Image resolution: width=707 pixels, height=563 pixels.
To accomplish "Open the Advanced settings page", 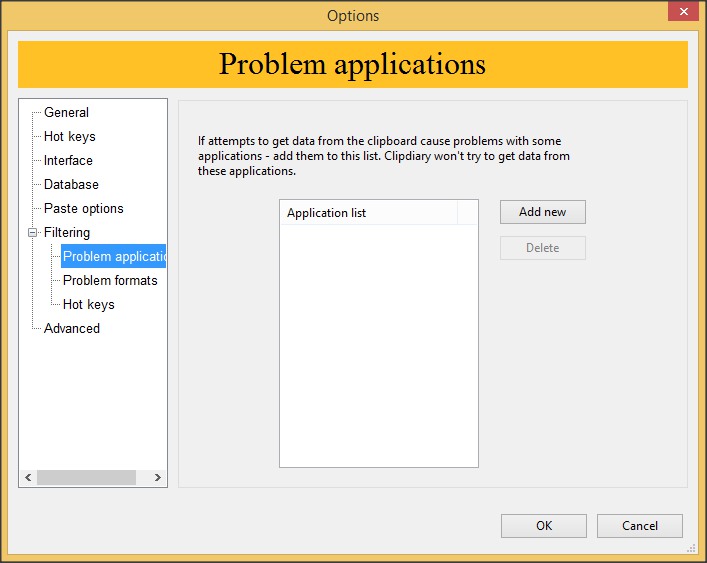I will (71, 329).
